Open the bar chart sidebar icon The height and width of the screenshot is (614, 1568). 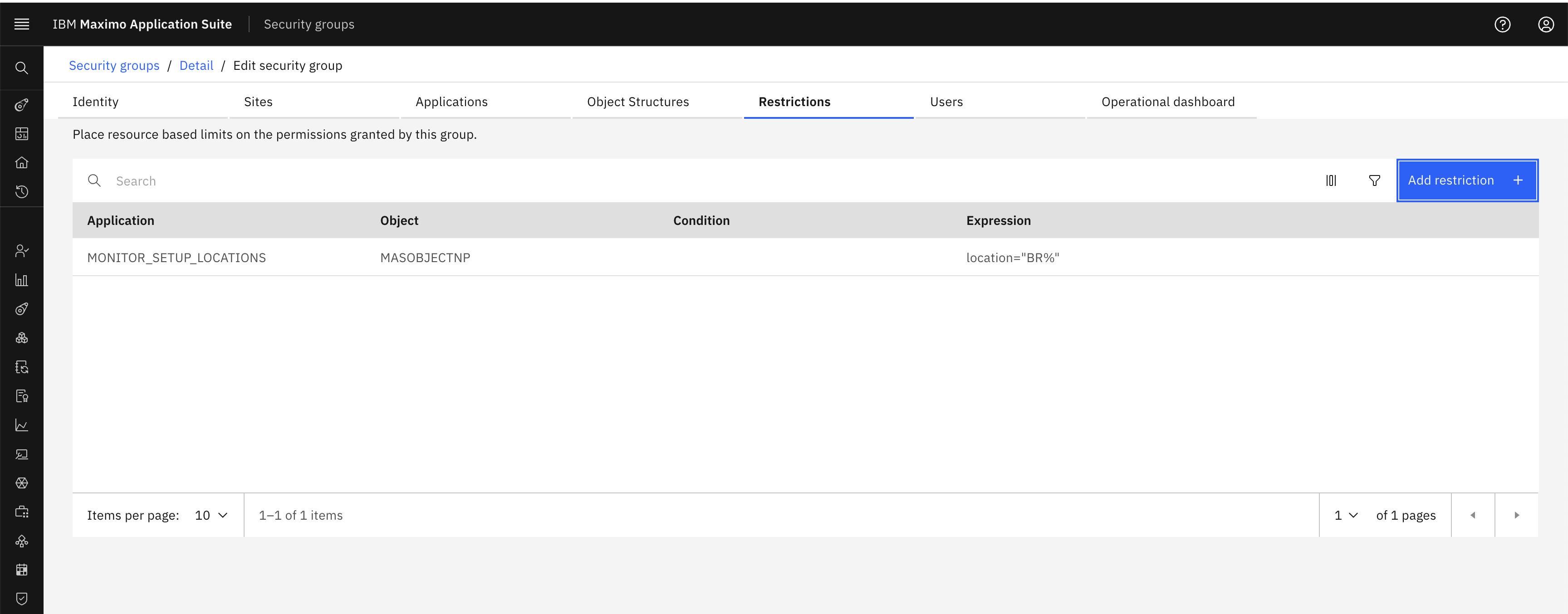click(22, 280)
